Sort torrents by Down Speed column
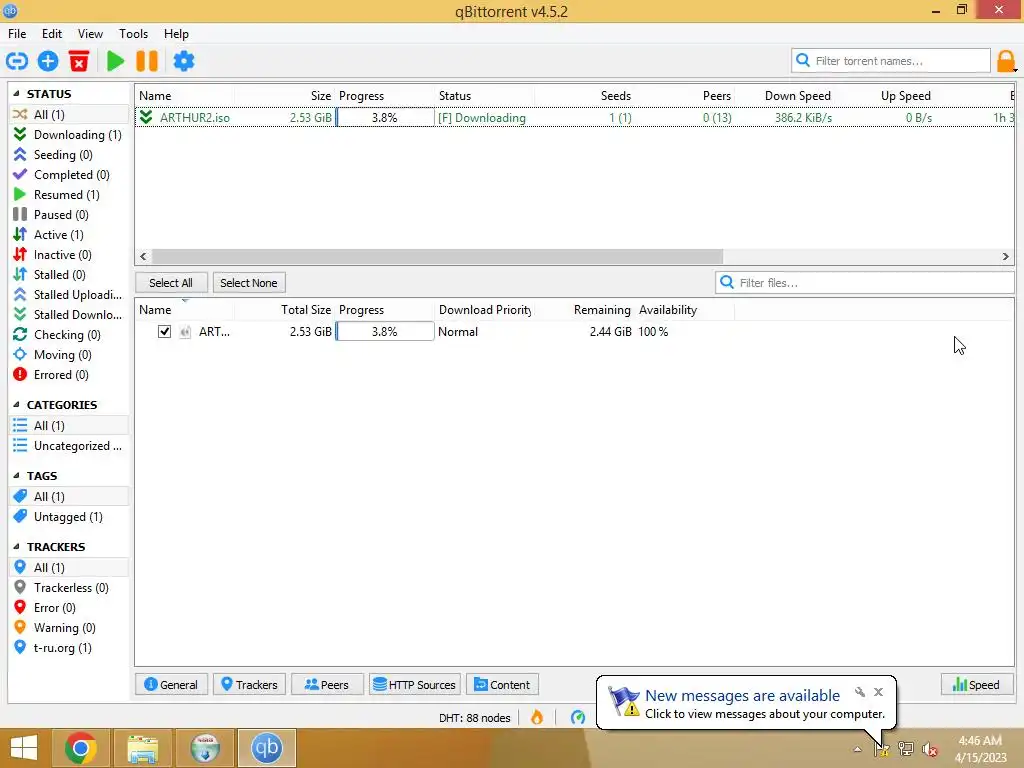1024x768 pixels. coord(797,96)
